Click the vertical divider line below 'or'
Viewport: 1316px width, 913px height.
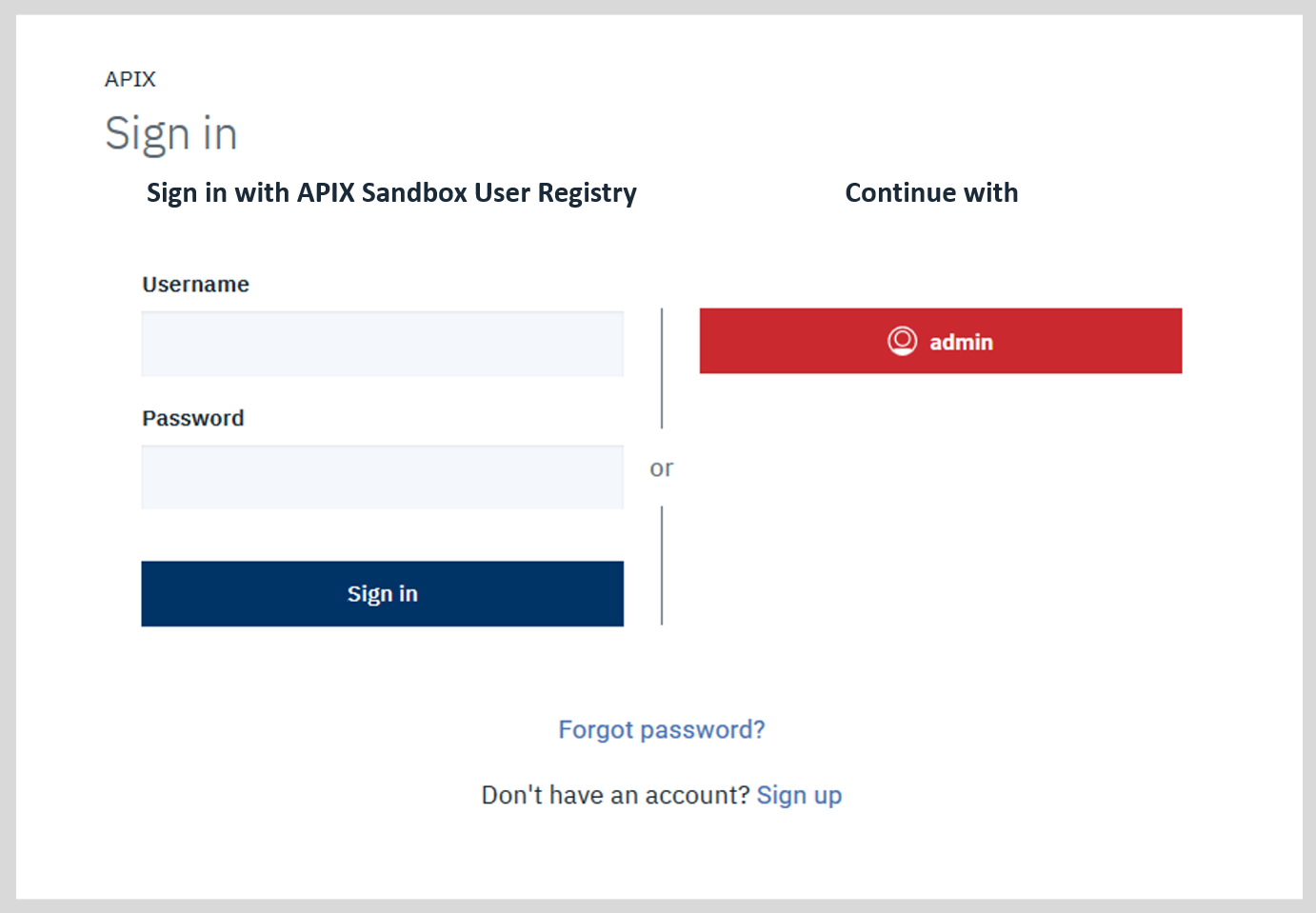coord(662,566)
